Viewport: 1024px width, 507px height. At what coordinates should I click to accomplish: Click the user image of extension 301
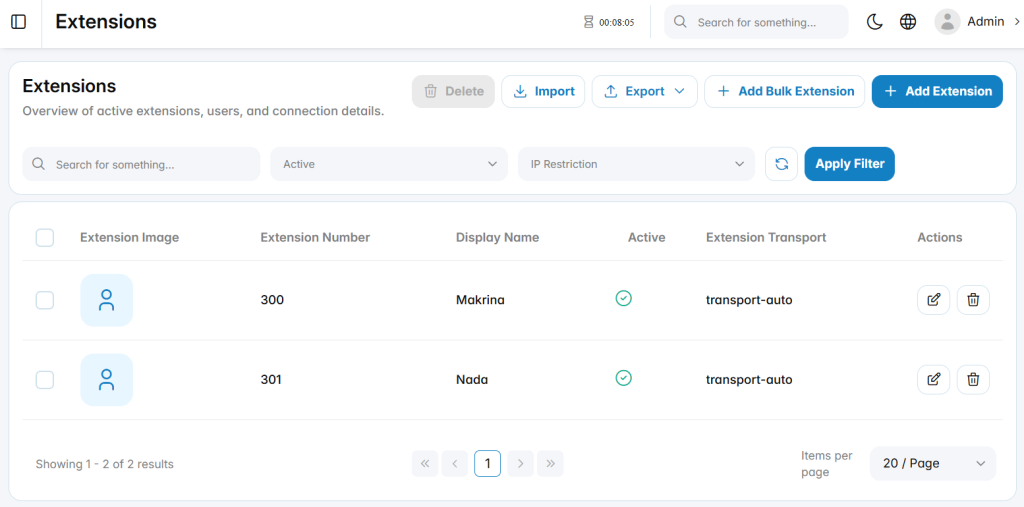click(x=106, y=380)
